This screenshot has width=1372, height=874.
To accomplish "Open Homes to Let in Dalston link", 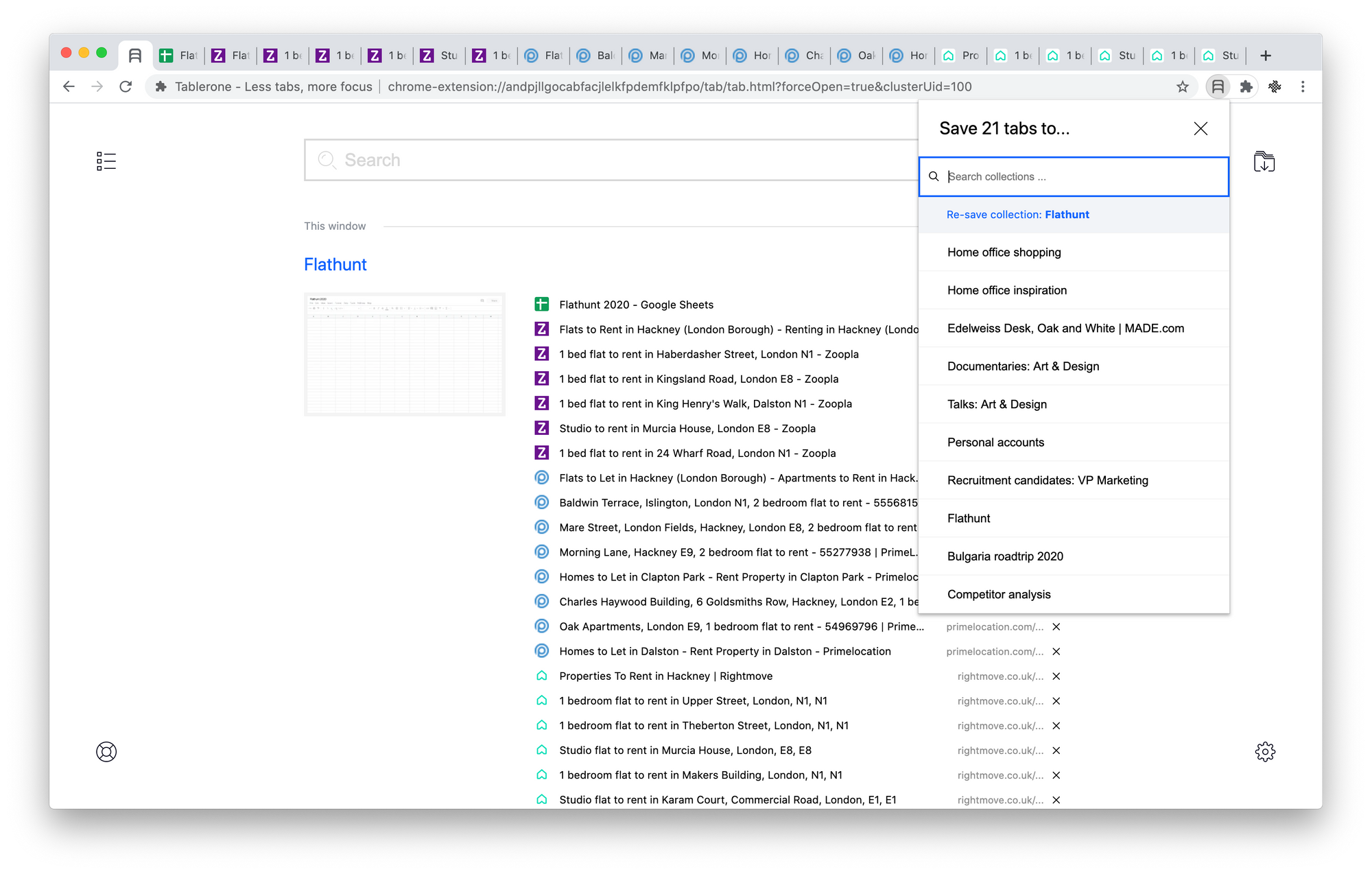I will [725, 651].
